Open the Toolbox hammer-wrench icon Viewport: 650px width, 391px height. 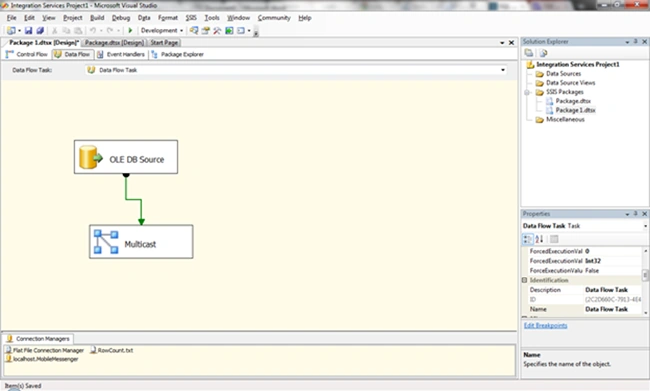click(217, 30)
